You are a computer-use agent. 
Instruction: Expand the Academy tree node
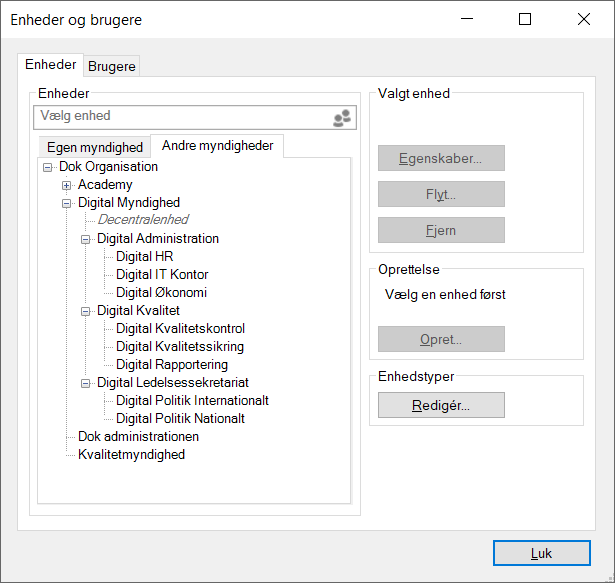pyautogui.click(x=67, y=185)
